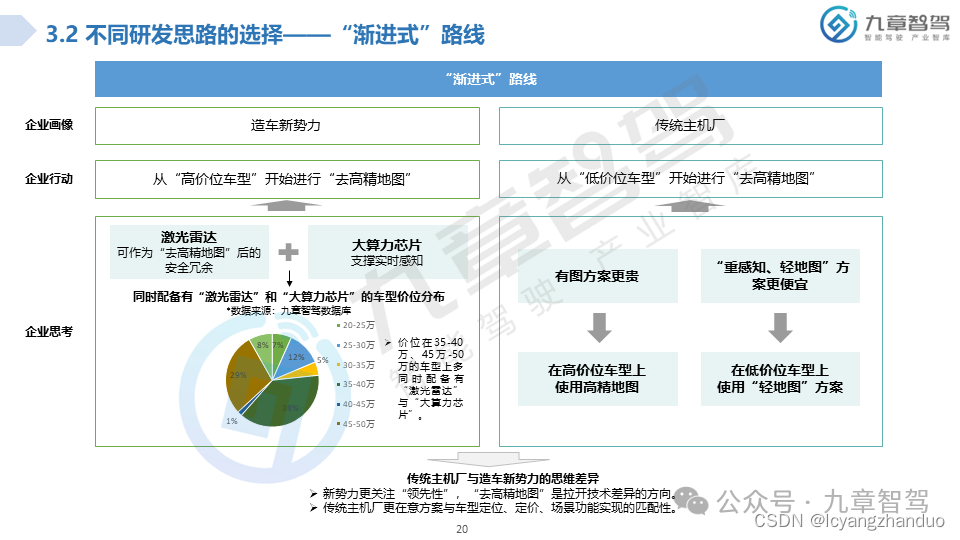The height and width of the screenshot is (540, 960).
Task: Click the 在低价位车型上使用"轻地图"方案 box
Action: pyautogui.click(x=780, y=379)
